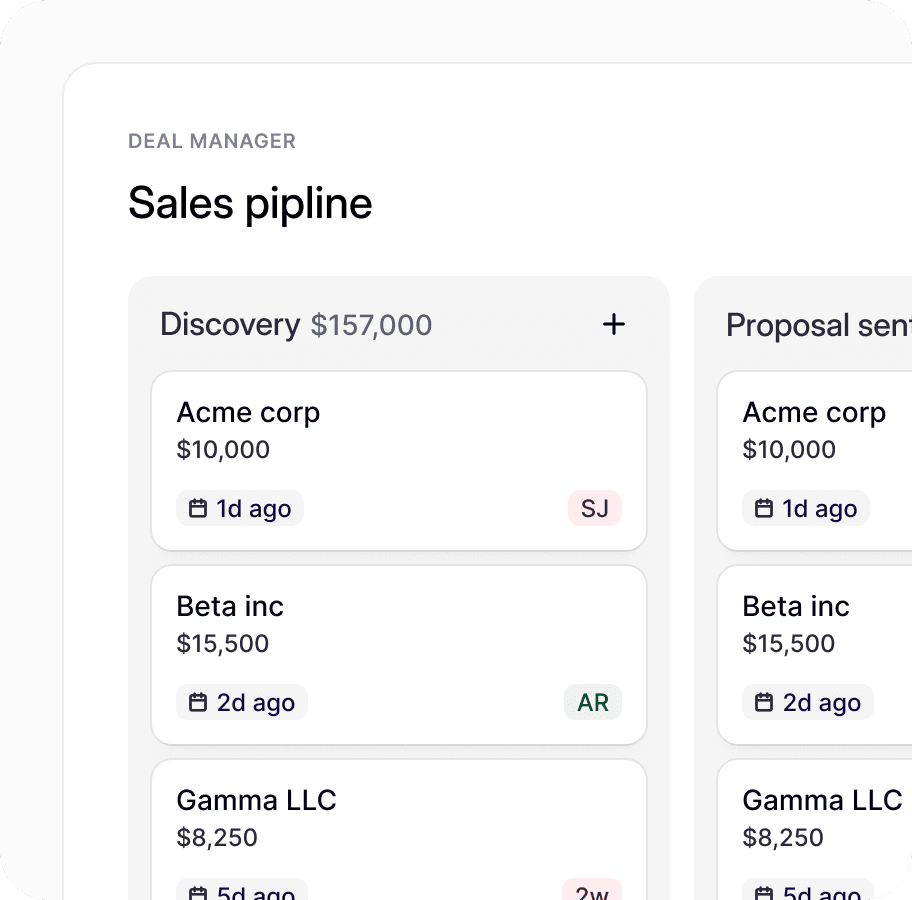Select the AR assignee badge
This screenshot has width=912, height=900.
[x=593, y=703]
